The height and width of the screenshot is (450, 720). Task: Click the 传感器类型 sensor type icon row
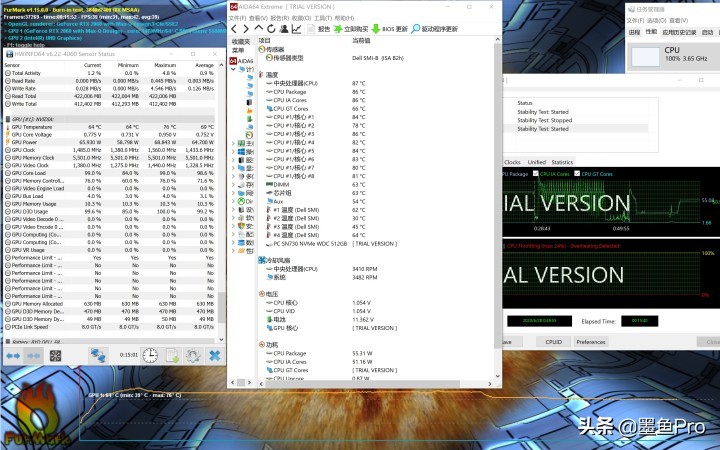click(270, 58)
